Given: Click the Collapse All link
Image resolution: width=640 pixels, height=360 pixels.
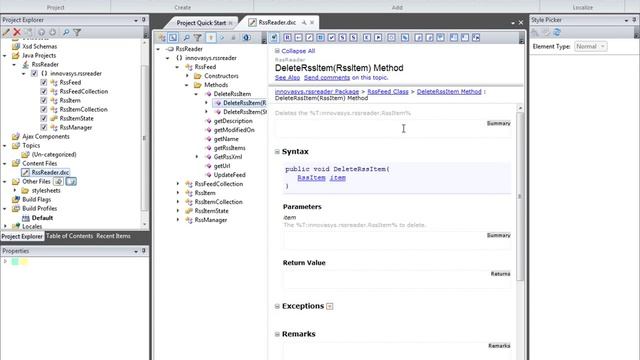Looking at the screenshot, I should tap(298, 51).
